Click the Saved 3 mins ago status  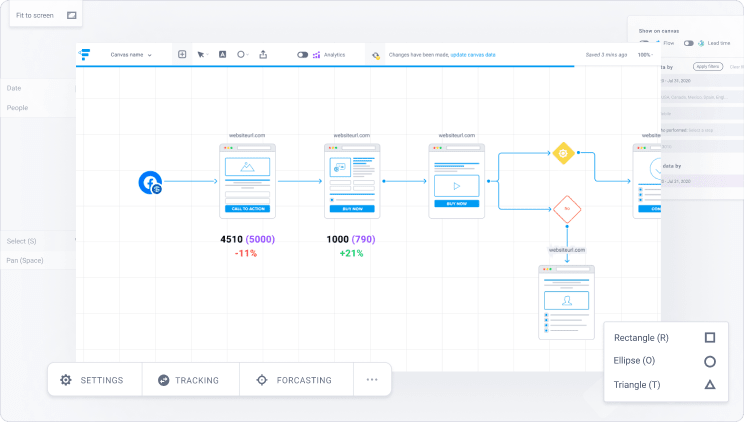tap(606, 55)
